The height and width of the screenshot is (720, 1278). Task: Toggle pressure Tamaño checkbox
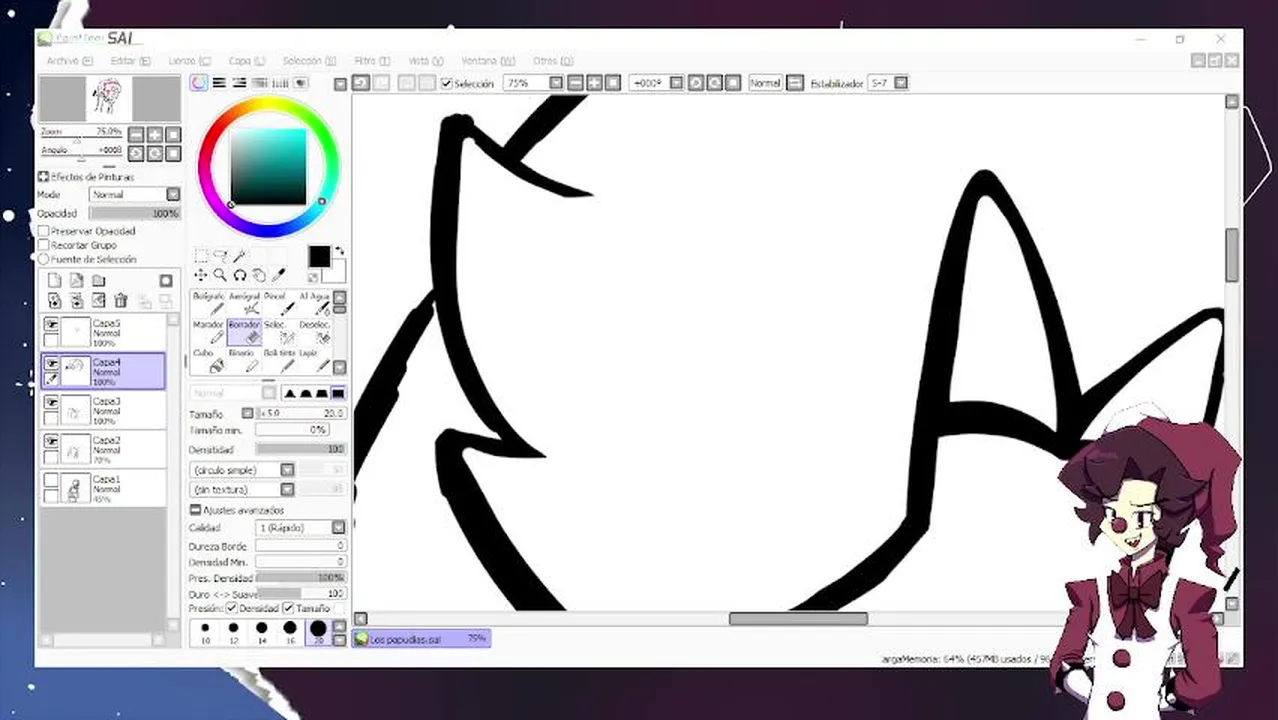coord(289,608)
